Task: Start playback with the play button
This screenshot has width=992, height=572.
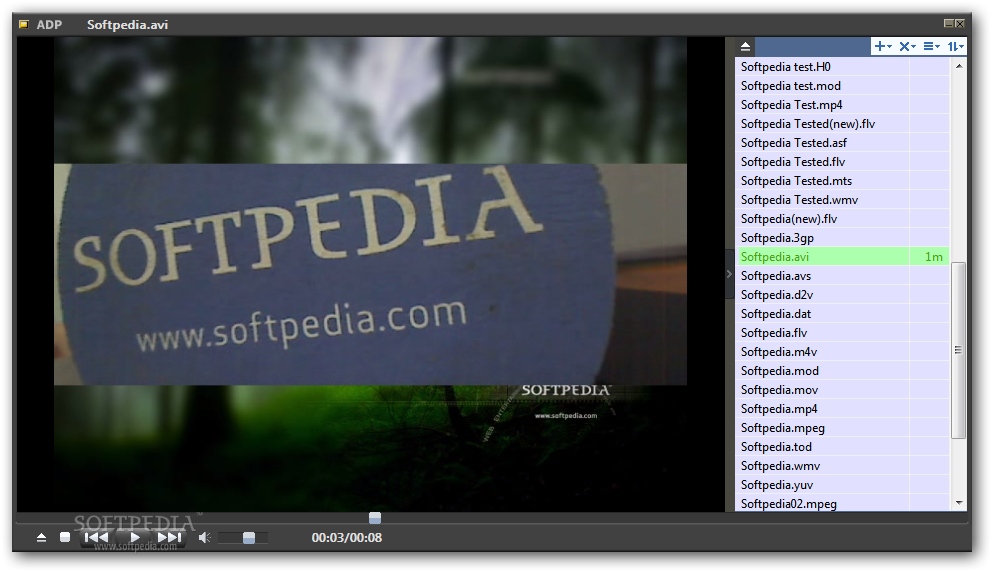Action: [134, 537]
